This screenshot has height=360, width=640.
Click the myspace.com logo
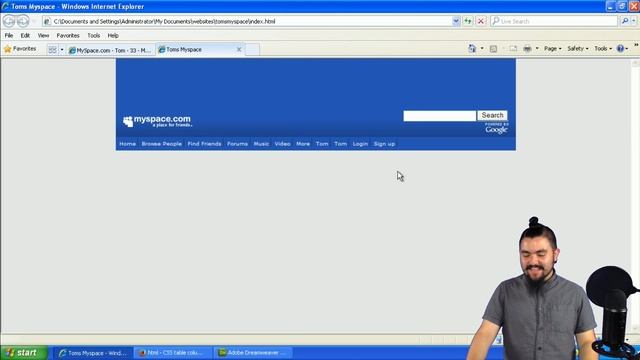click(157, 121)
